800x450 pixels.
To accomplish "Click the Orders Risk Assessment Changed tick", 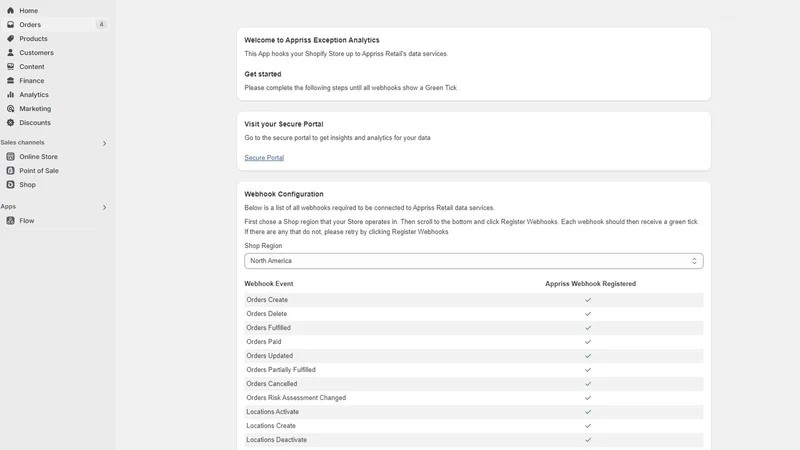I will point(588,398).
